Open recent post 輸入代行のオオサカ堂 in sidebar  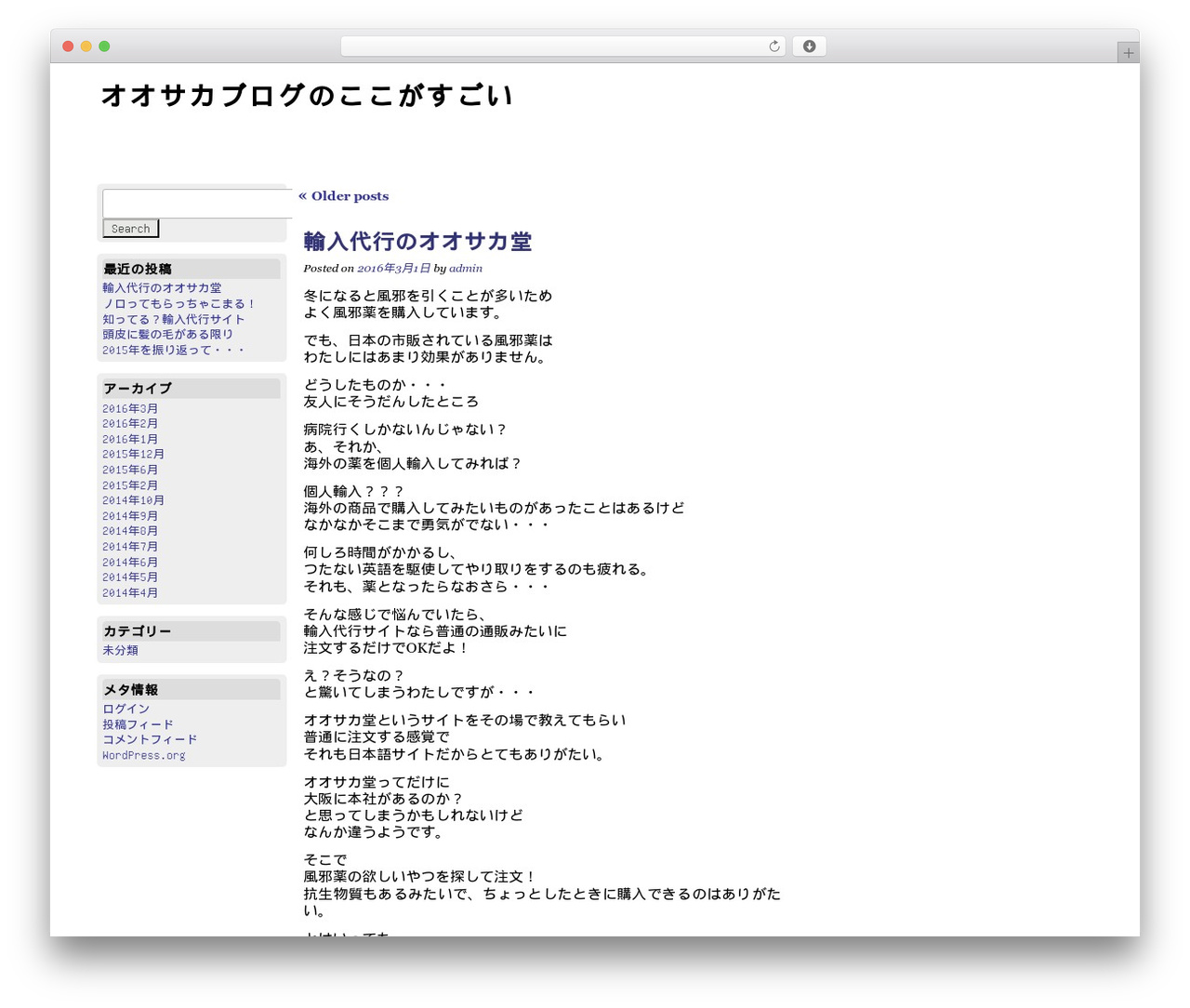[162, 288]
